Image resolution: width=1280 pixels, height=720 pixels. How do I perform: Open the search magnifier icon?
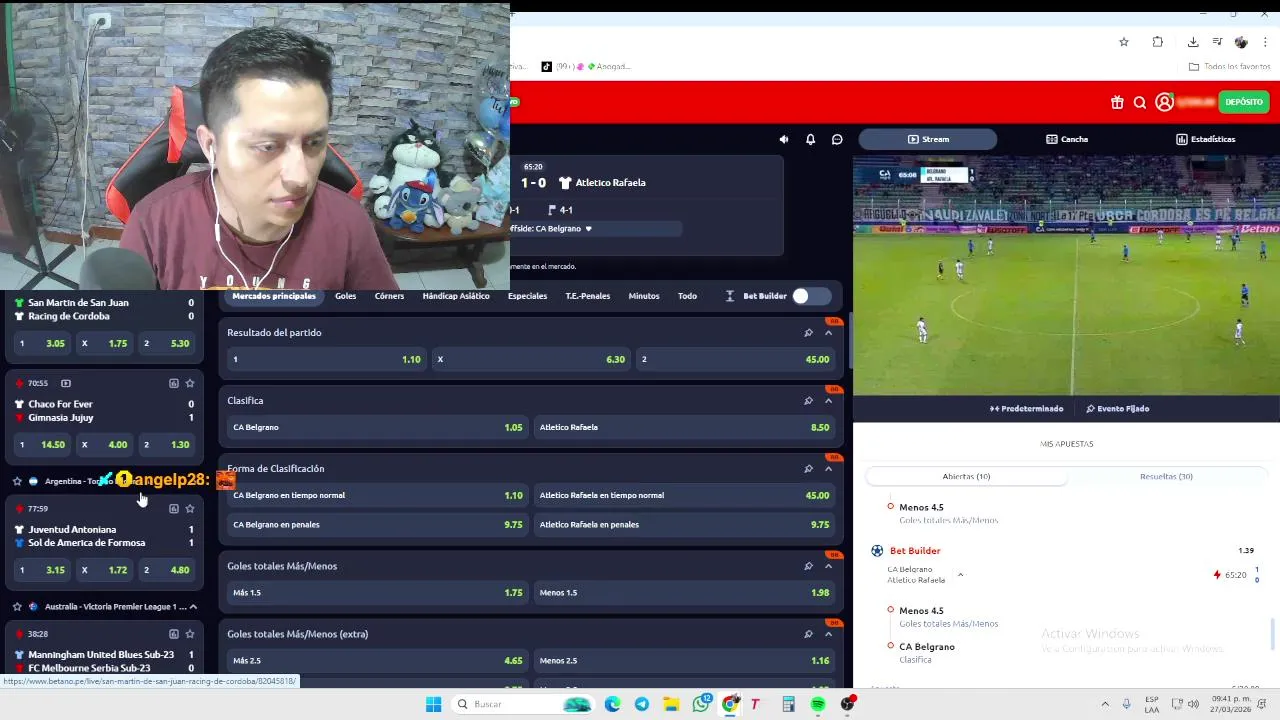point(1140,102)
